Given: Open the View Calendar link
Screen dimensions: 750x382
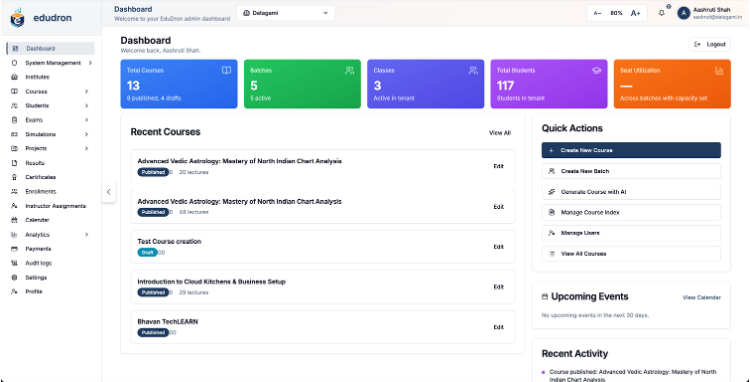Looking at the screenshot, I should click(701, 297).
